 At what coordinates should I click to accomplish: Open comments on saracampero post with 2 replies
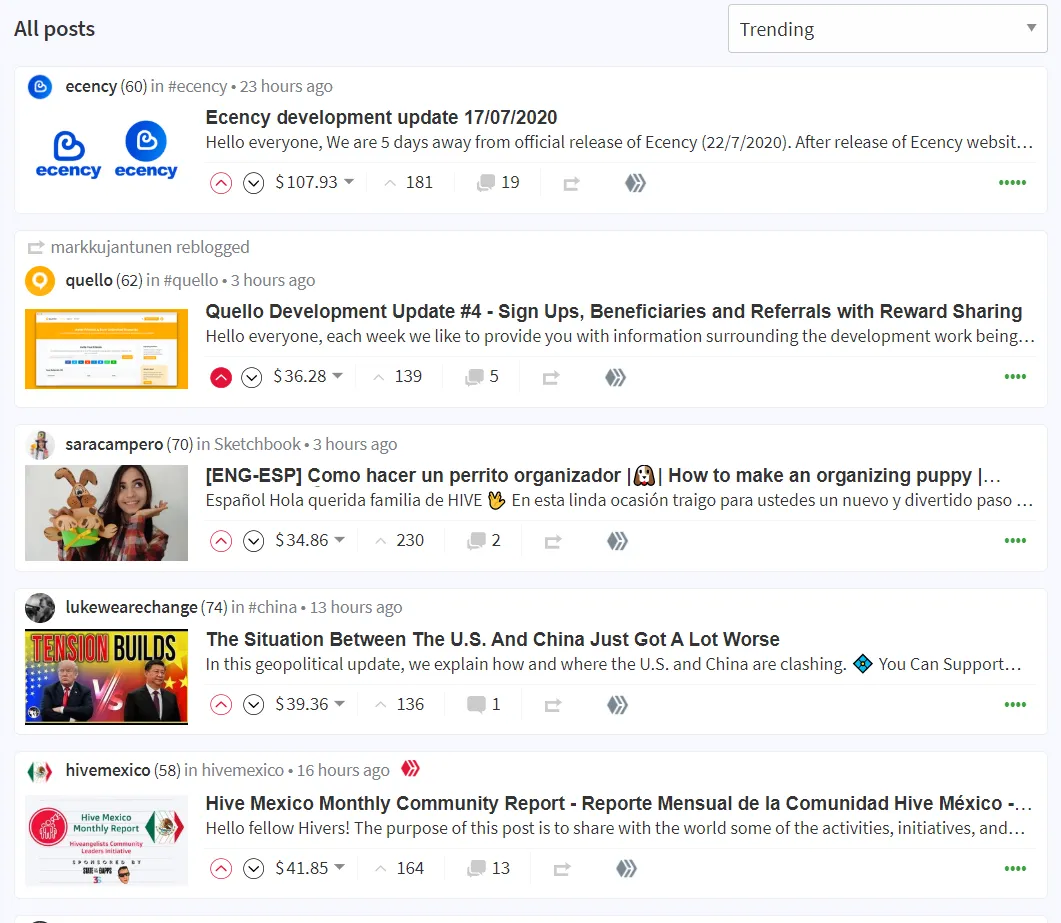tap(483, 541)
